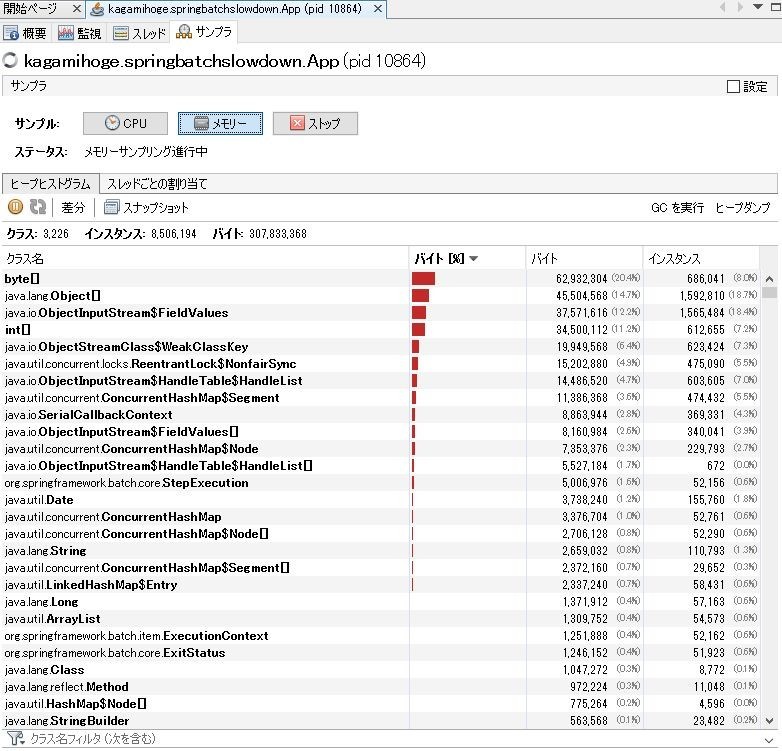Switch to the 概要 overview tab

25,33
